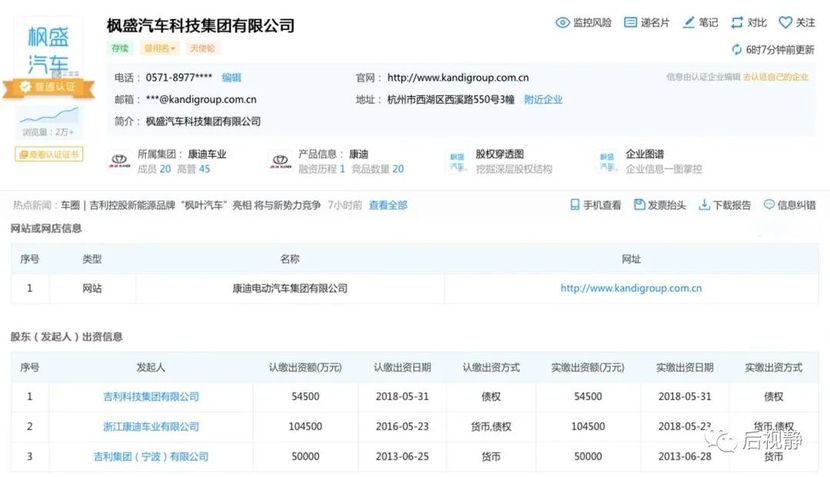Click the 手机查看 phone icon
The height and width of the screenshot is (477, 830).
pos(574,205)
